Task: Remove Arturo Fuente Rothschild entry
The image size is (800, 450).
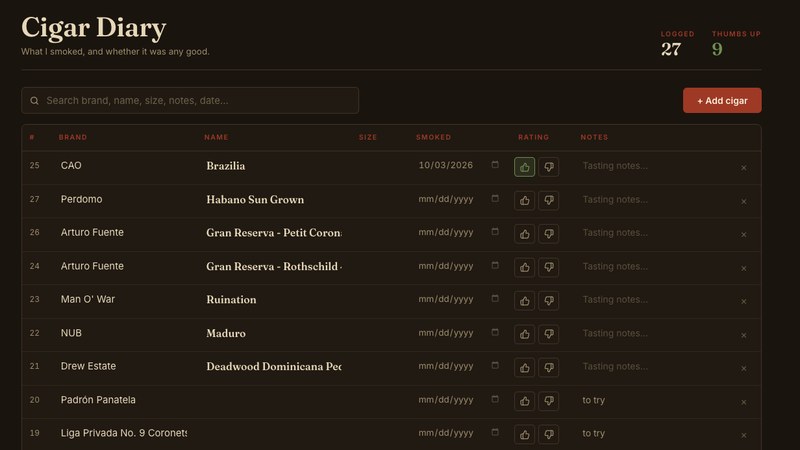Action: (x=743, y=268)
